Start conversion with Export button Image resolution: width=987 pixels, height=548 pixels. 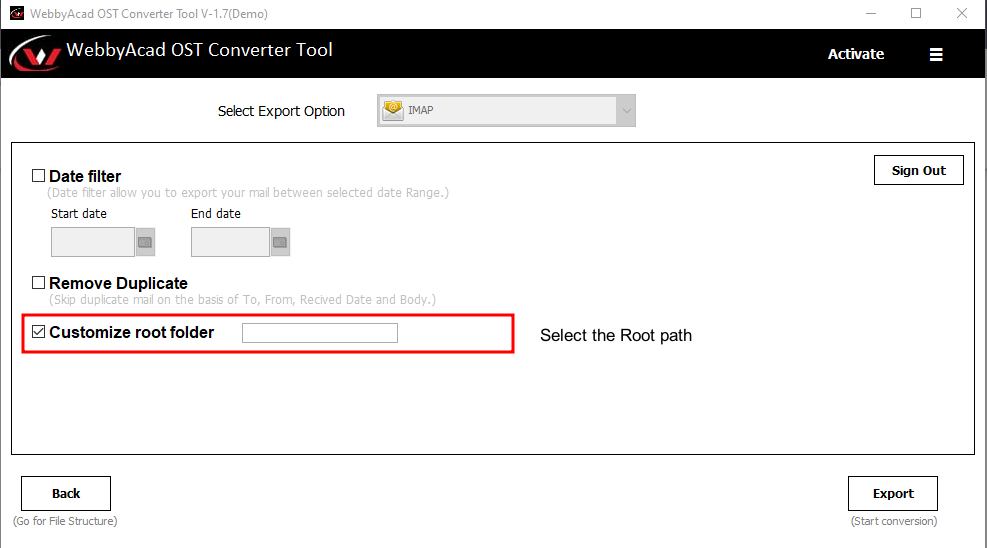[x=893, y=493]
